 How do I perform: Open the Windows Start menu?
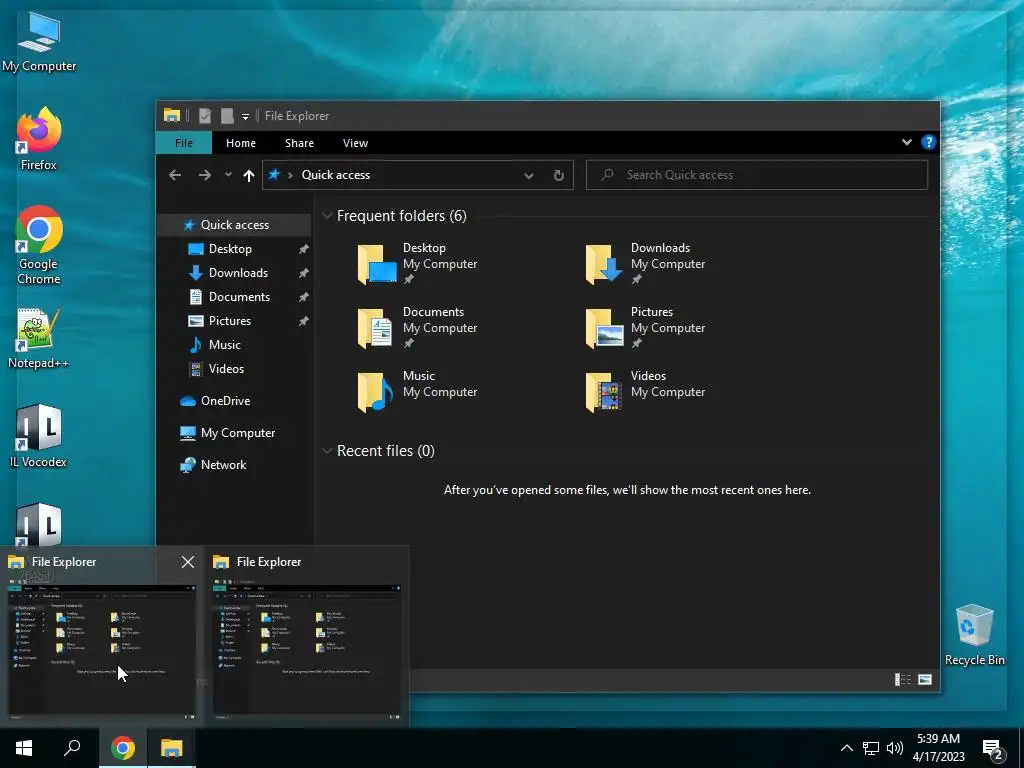pos(24,748)
